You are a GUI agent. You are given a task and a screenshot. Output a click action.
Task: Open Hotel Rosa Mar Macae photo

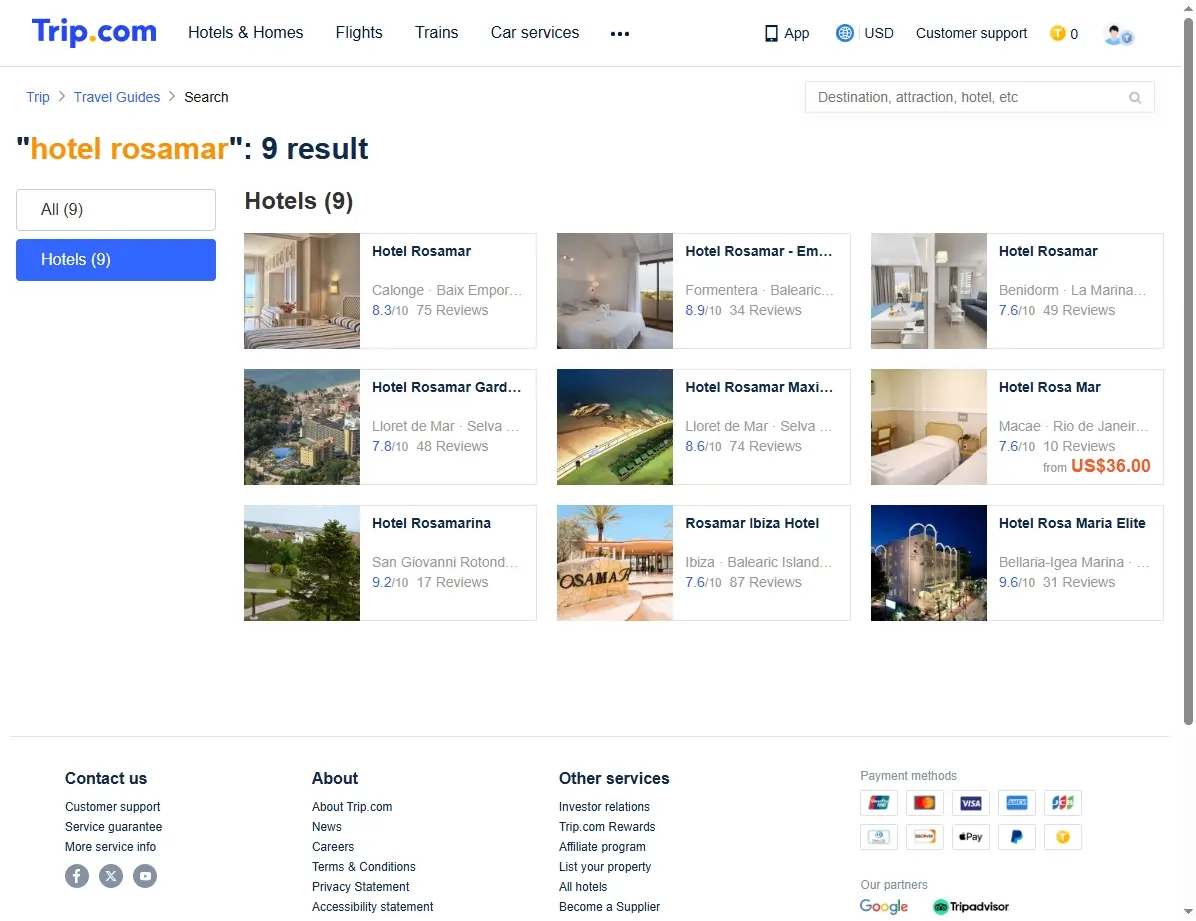pyautogui.click(x=929, y=427)
